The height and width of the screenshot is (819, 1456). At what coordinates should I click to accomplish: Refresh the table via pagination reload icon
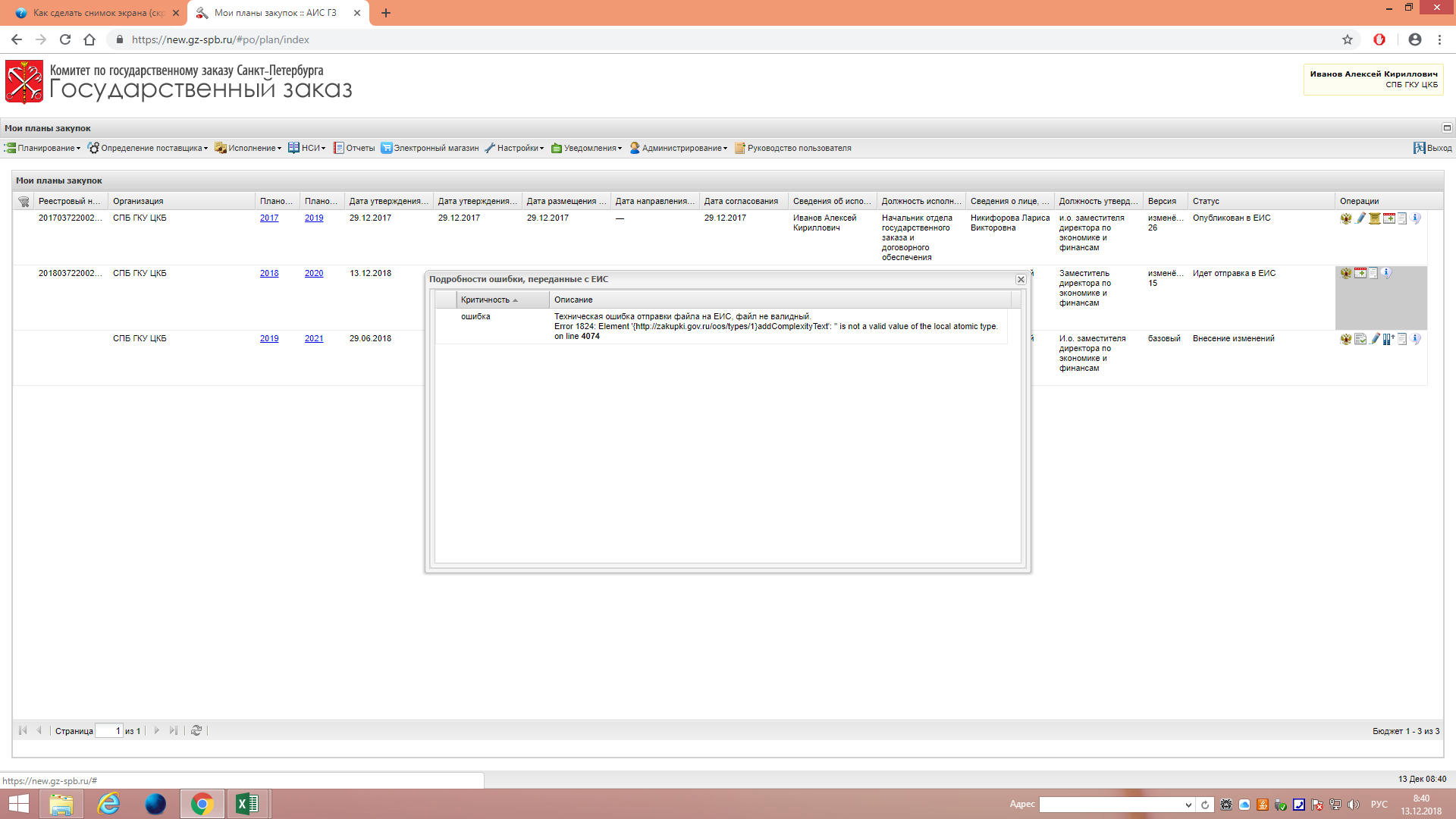[x=196, y=730]
